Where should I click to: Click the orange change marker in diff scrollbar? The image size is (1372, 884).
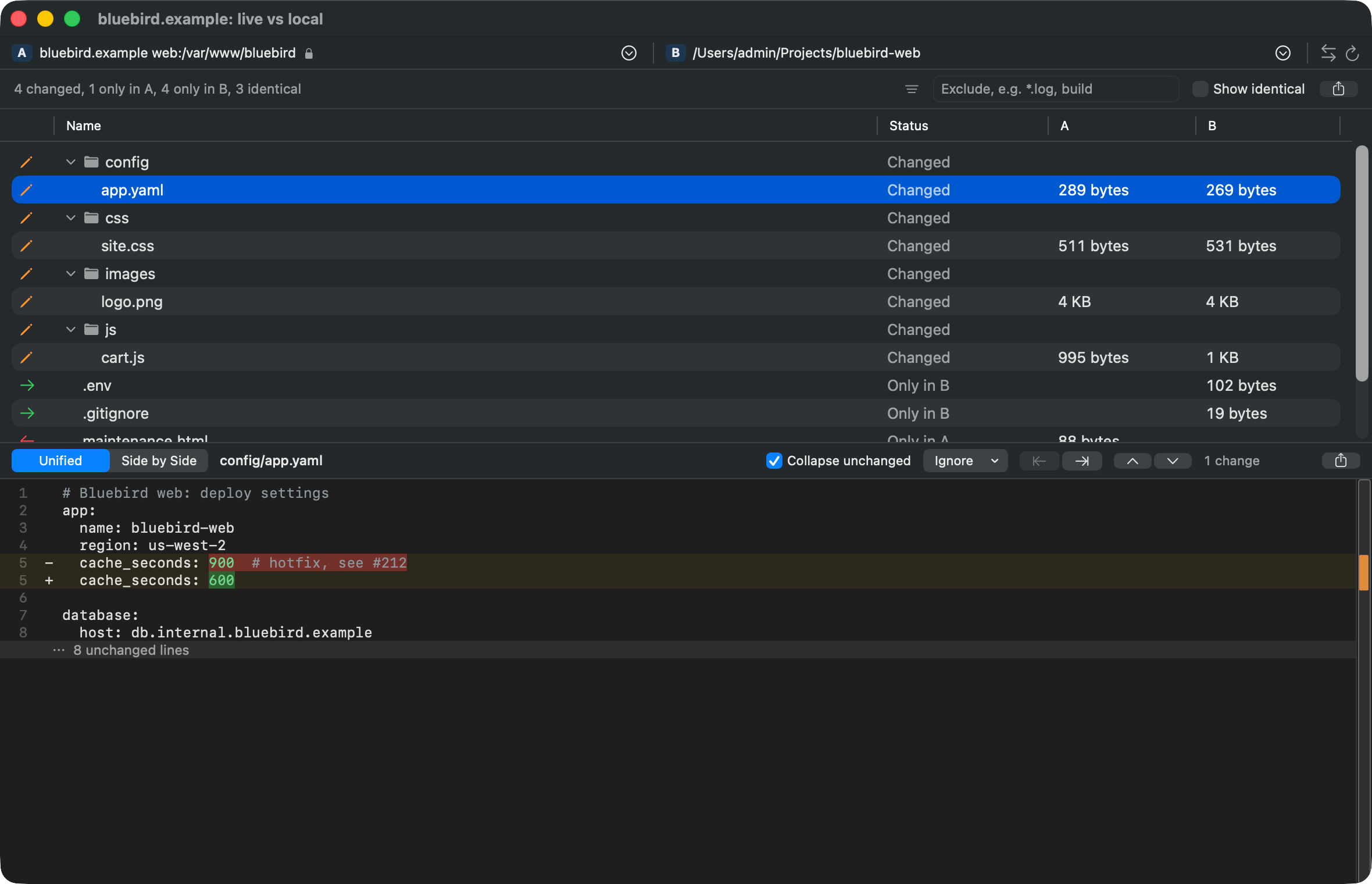(1363, 572)
